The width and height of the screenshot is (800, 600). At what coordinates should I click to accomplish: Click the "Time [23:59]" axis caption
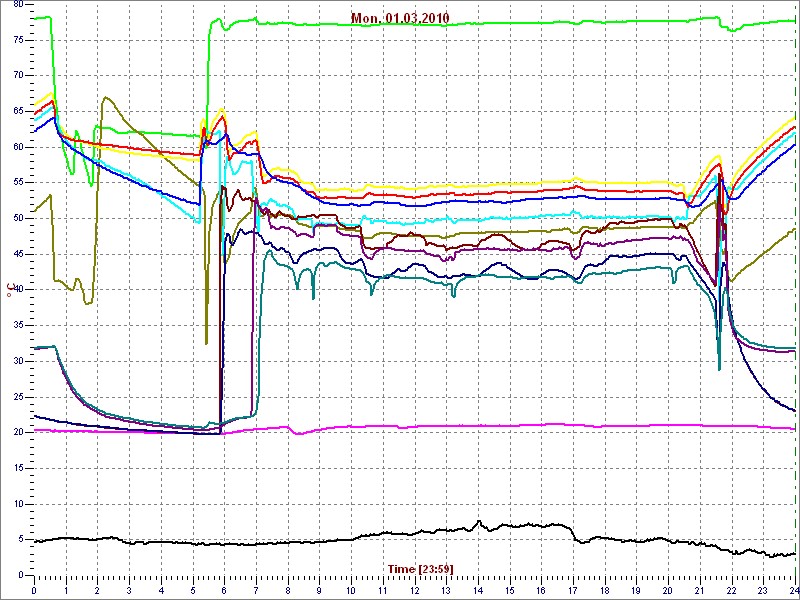[x=420, y=568]
